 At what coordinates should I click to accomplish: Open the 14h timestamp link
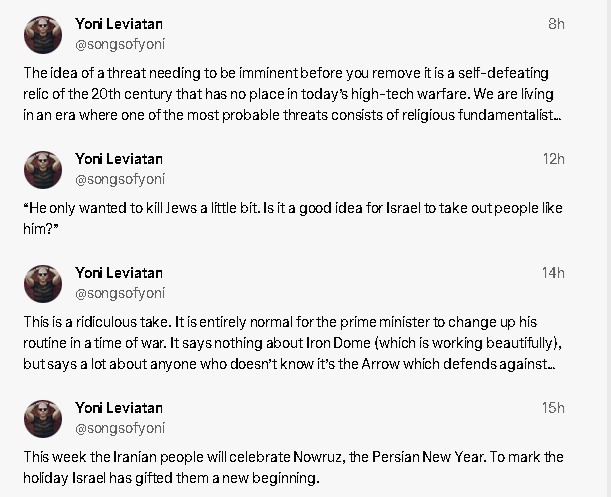(553, 273)
